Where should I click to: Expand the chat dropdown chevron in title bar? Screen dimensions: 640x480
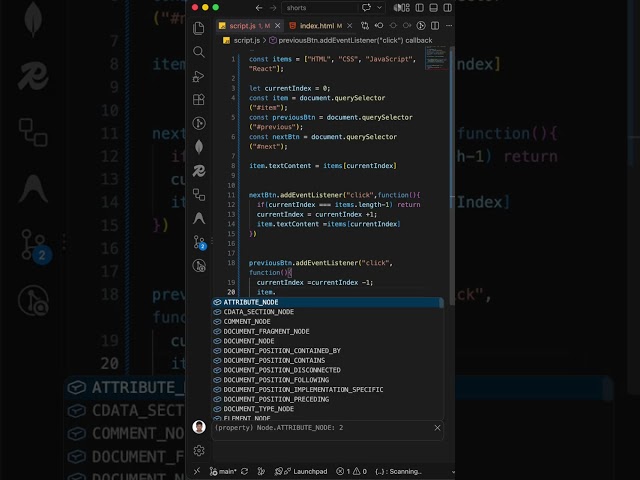(x=379, y=8)
